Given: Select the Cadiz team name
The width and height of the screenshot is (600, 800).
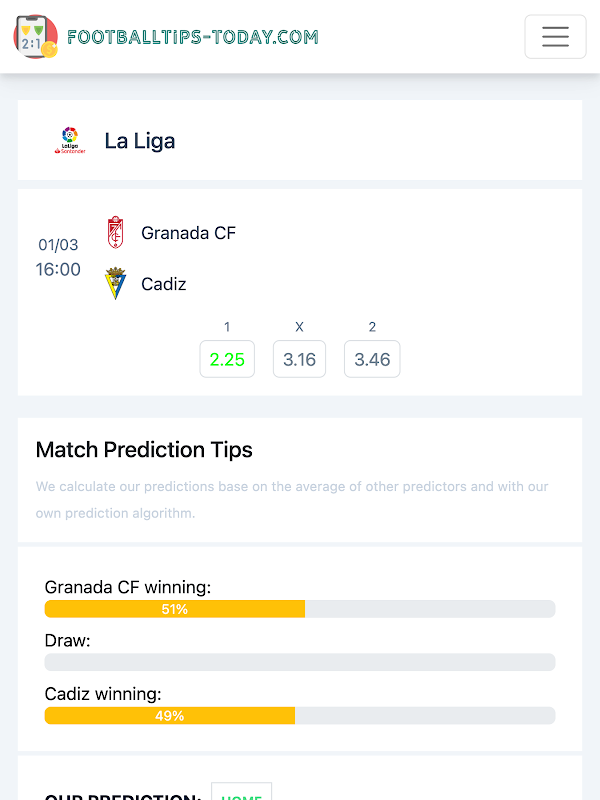Looking at the screenshot, I should click(164, 284).
